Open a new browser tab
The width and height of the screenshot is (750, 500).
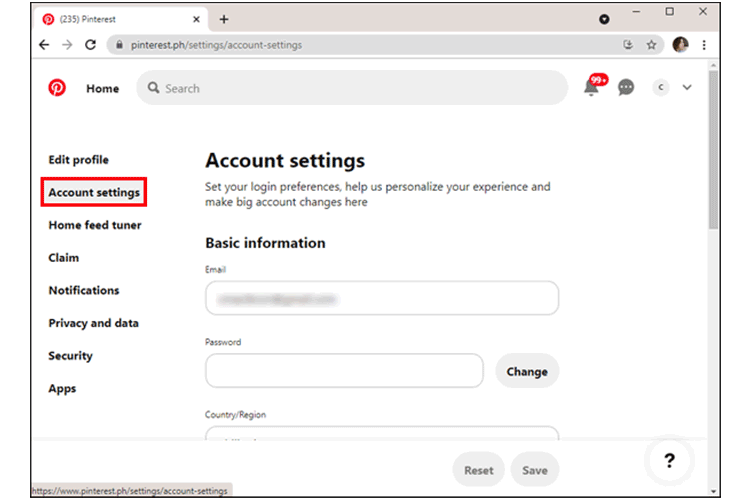coord(224,19)
